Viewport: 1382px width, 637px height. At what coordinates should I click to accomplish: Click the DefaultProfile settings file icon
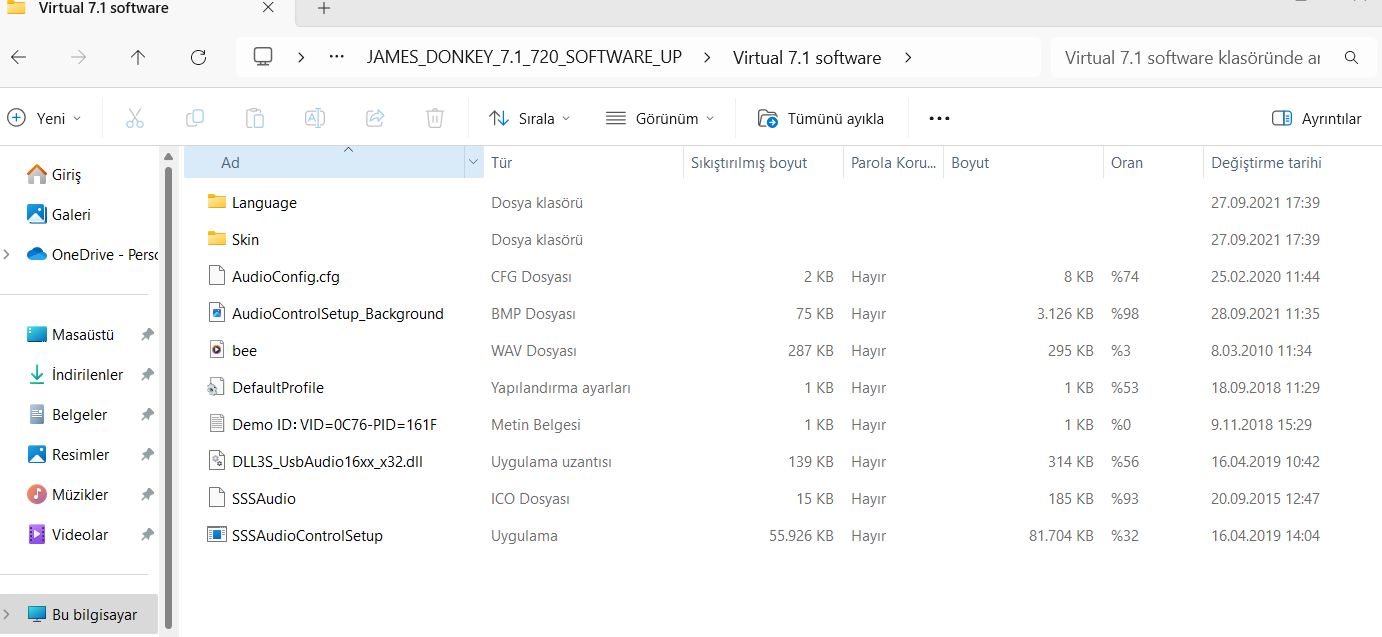[217, 386]
